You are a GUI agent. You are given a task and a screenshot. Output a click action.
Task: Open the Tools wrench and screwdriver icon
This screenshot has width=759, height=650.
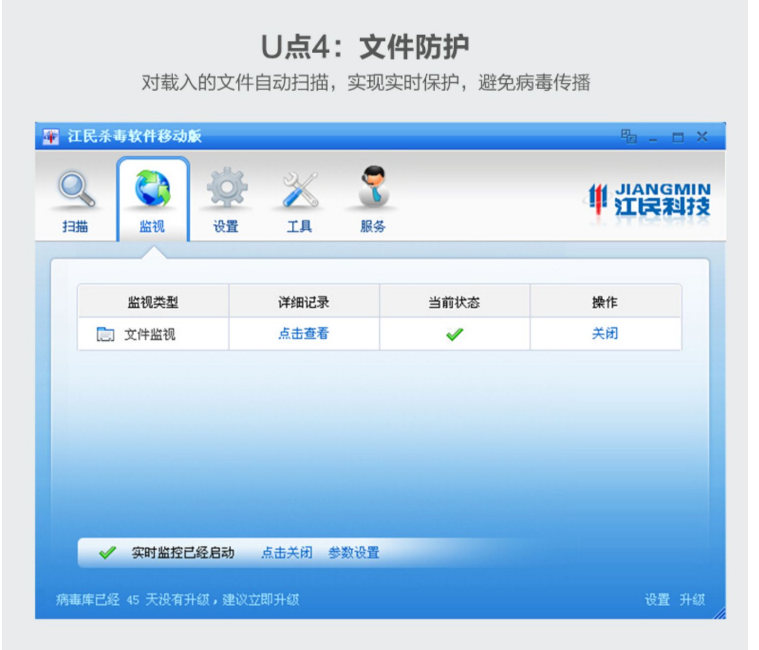299,190
